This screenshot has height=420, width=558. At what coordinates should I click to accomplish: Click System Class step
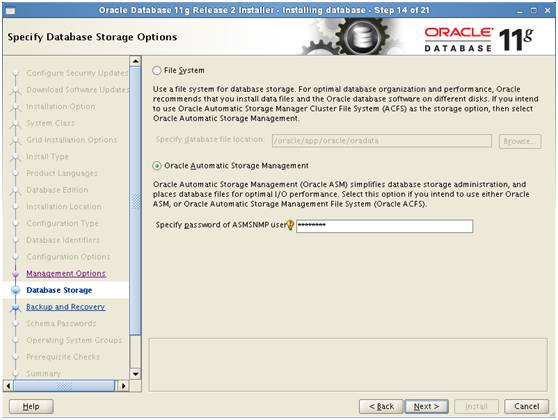51,123
